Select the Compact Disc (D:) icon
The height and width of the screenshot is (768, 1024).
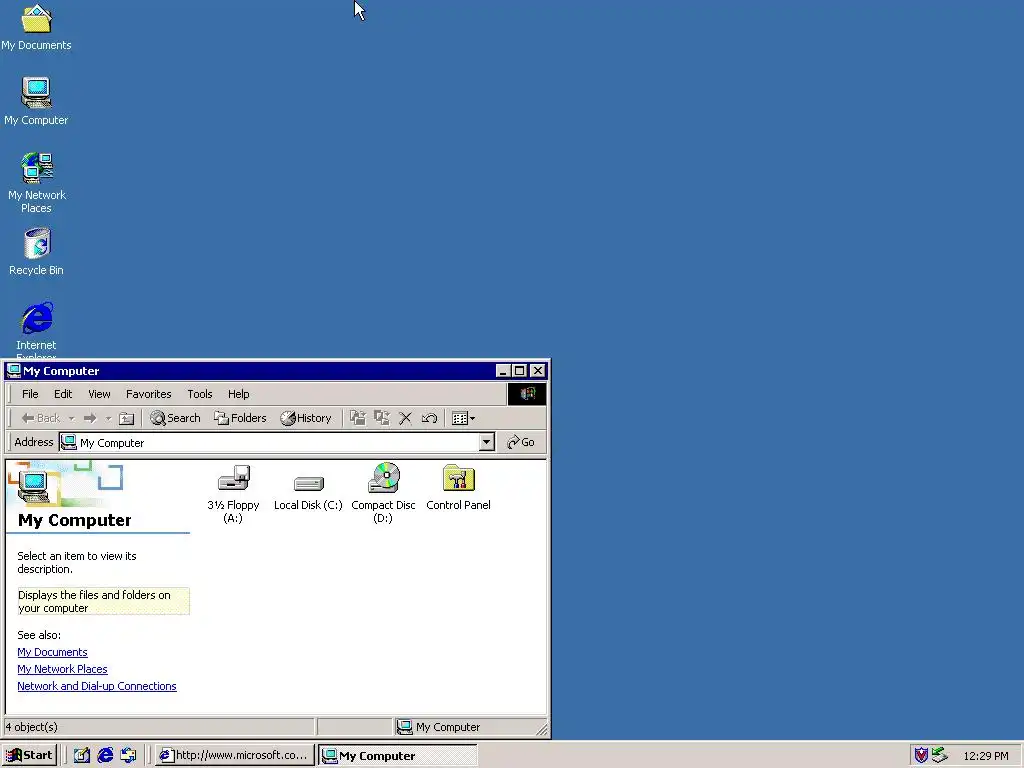384,478
